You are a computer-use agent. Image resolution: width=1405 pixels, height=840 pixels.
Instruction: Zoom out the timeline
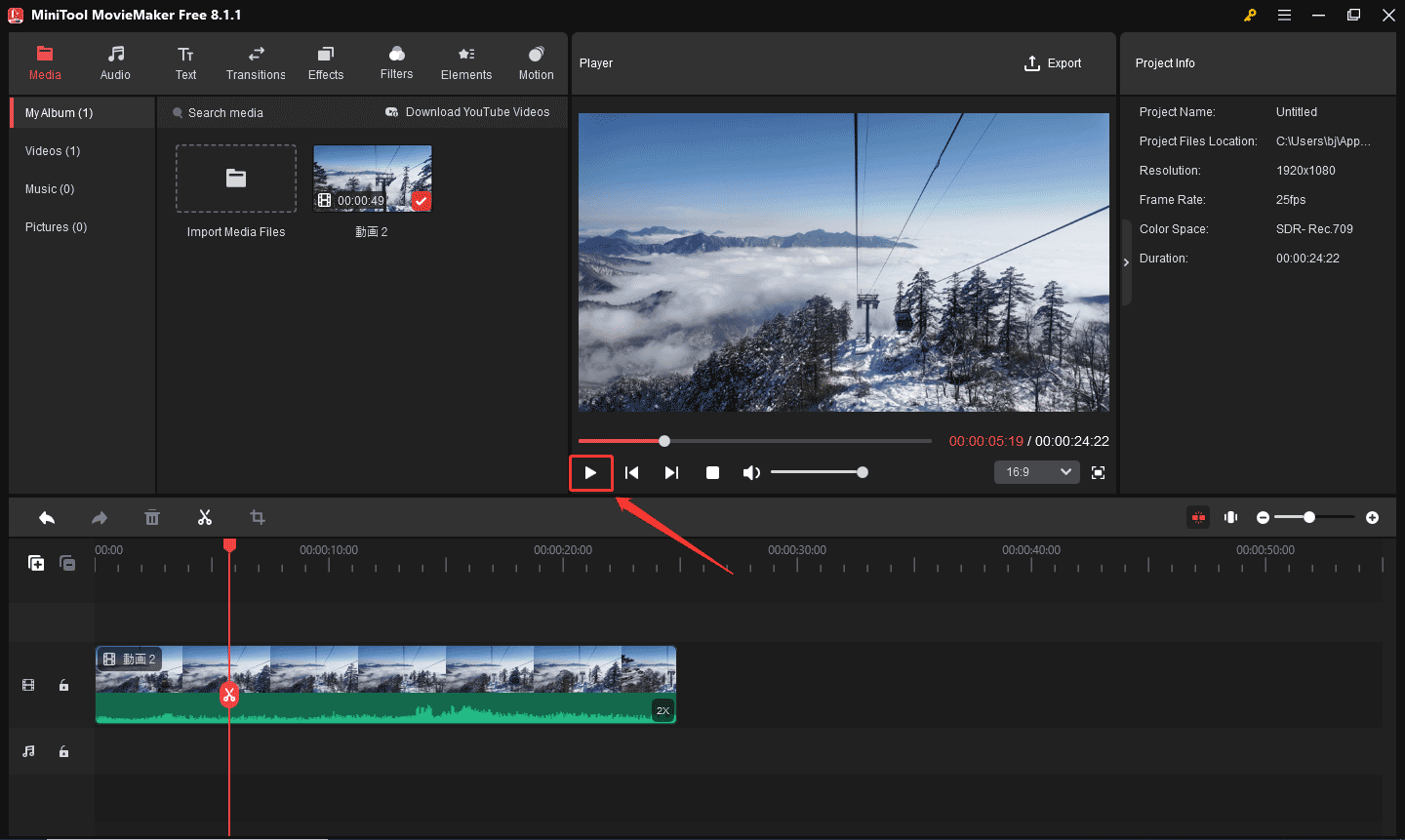click(1263, 517)
